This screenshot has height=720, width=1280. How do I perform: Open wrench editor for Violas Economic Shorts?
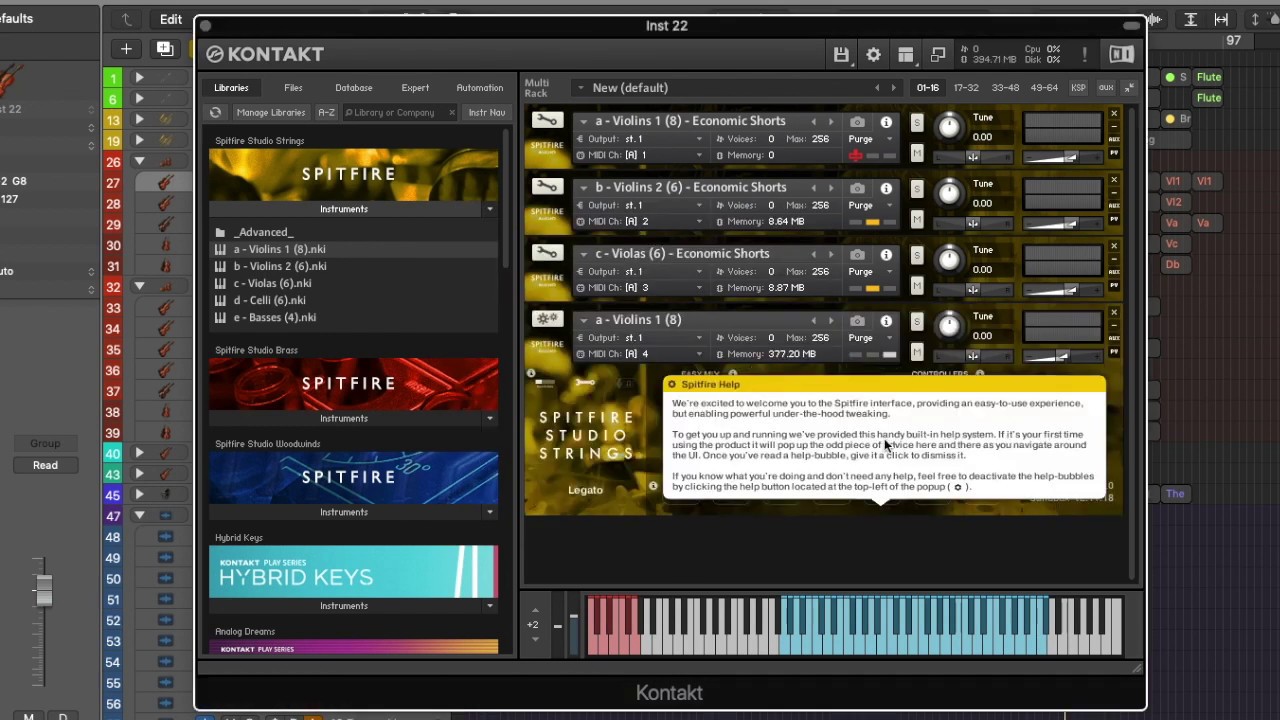tap(547, 253)
